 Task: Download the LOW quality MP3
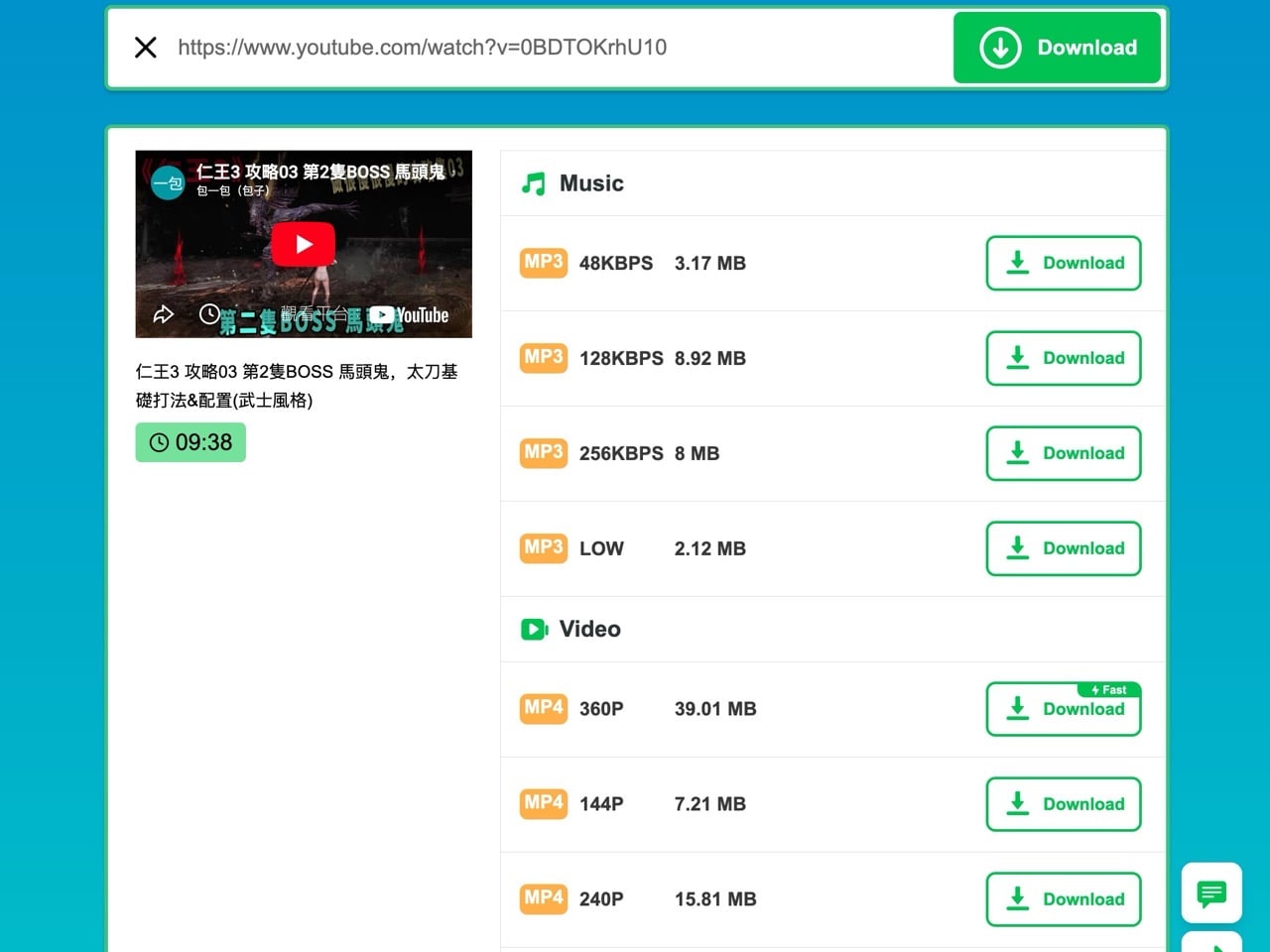pos(1063,549)
